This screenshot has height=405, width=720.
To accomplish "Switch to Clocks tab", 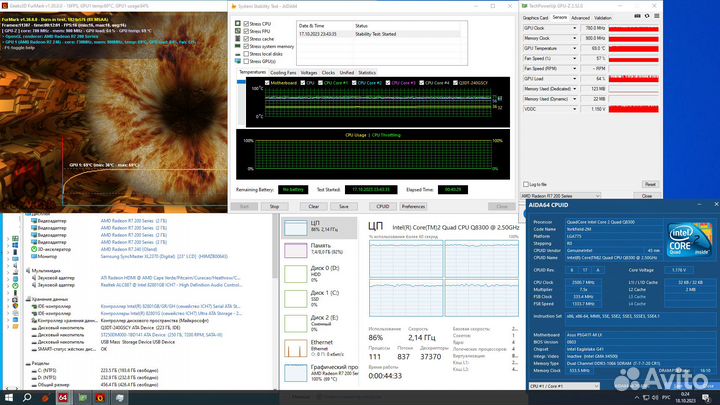I will (328, 73).
